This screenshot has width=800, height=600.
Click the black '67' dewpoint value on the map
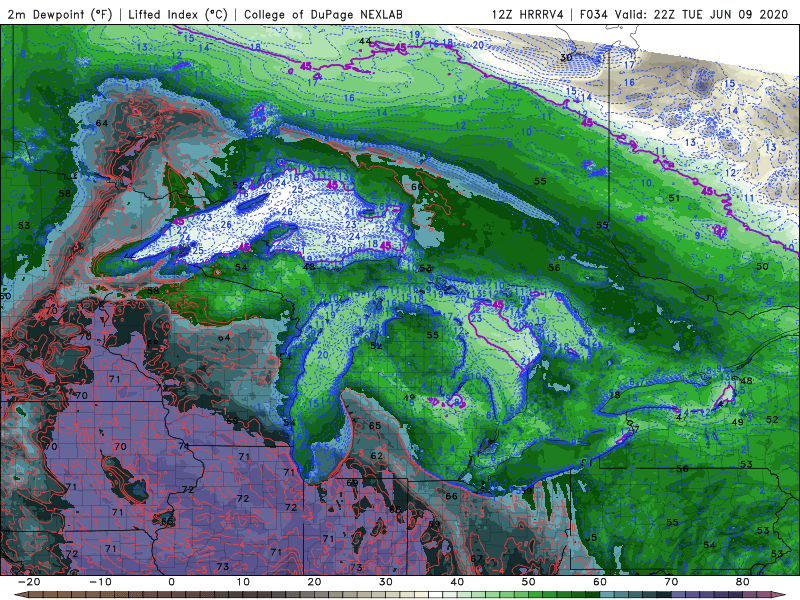477,559
